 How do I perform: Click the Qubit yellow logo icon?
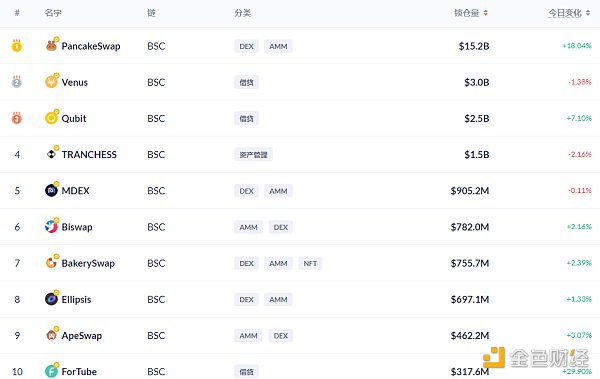coord(51,118)
